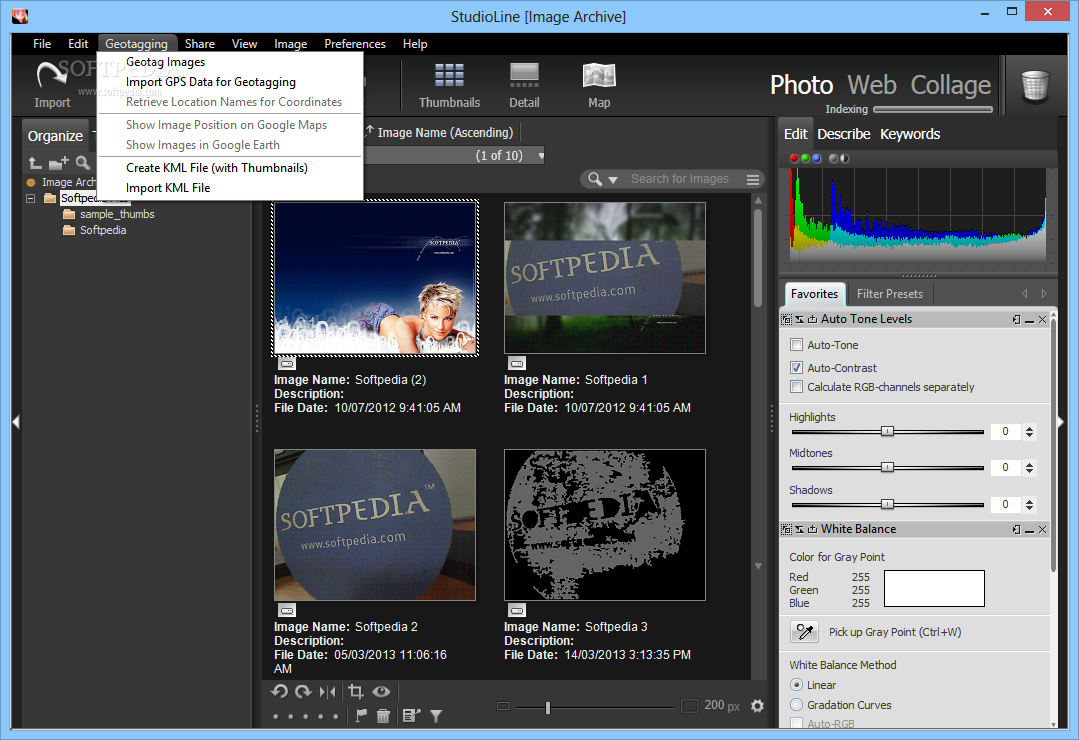
Task: Open the image count (1 of 10) dropdown
Action: click(541, 156)
